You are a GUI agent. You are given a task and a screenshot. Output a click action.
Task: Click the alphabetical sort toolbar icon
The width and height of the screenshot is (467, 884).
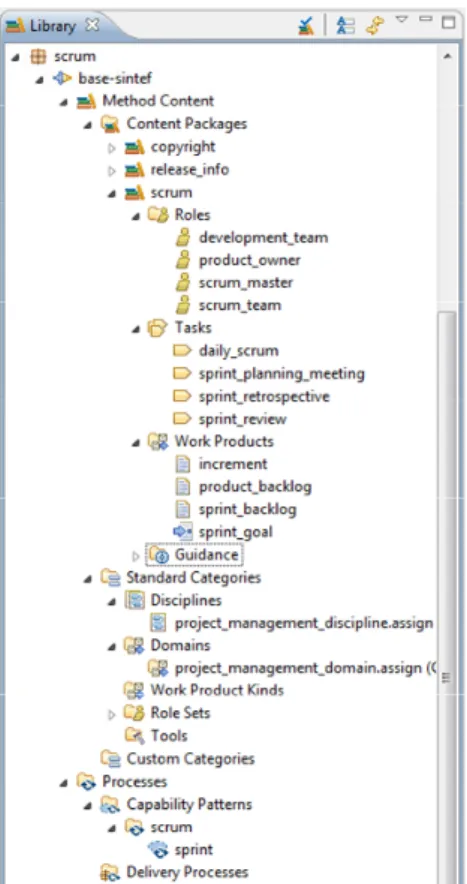click(345, 25)
